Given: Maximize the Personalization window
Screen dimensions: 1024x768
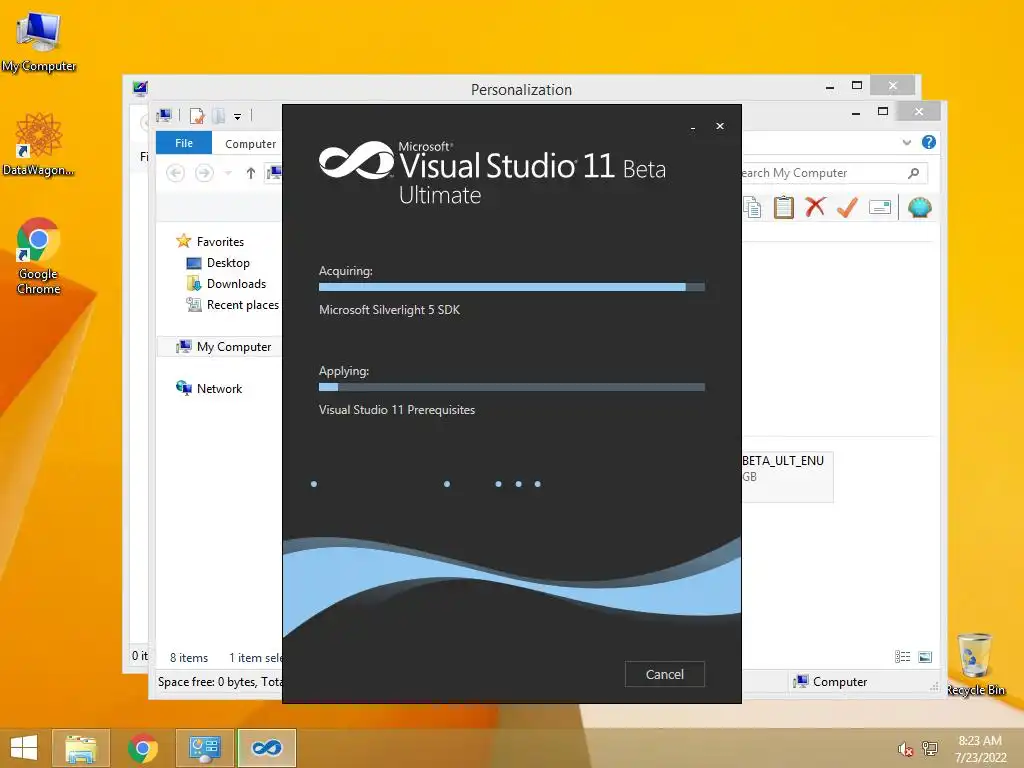Looking at the screenshot, I should point(857,86).
